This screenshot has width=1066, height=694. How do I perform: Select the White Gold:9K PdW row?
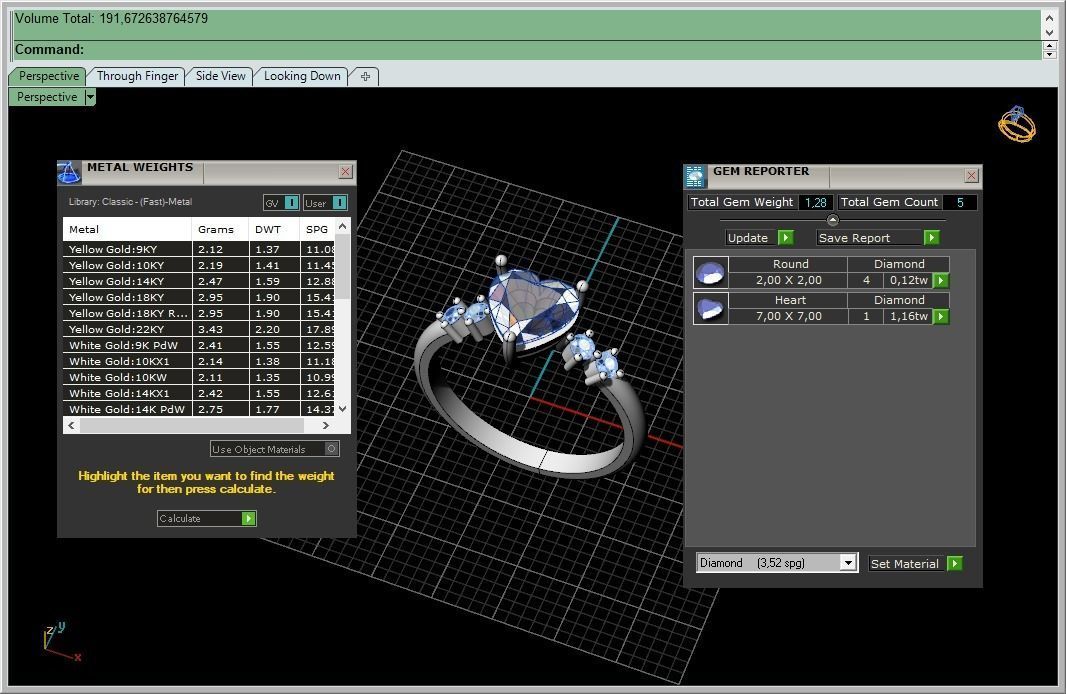(199, 345)
